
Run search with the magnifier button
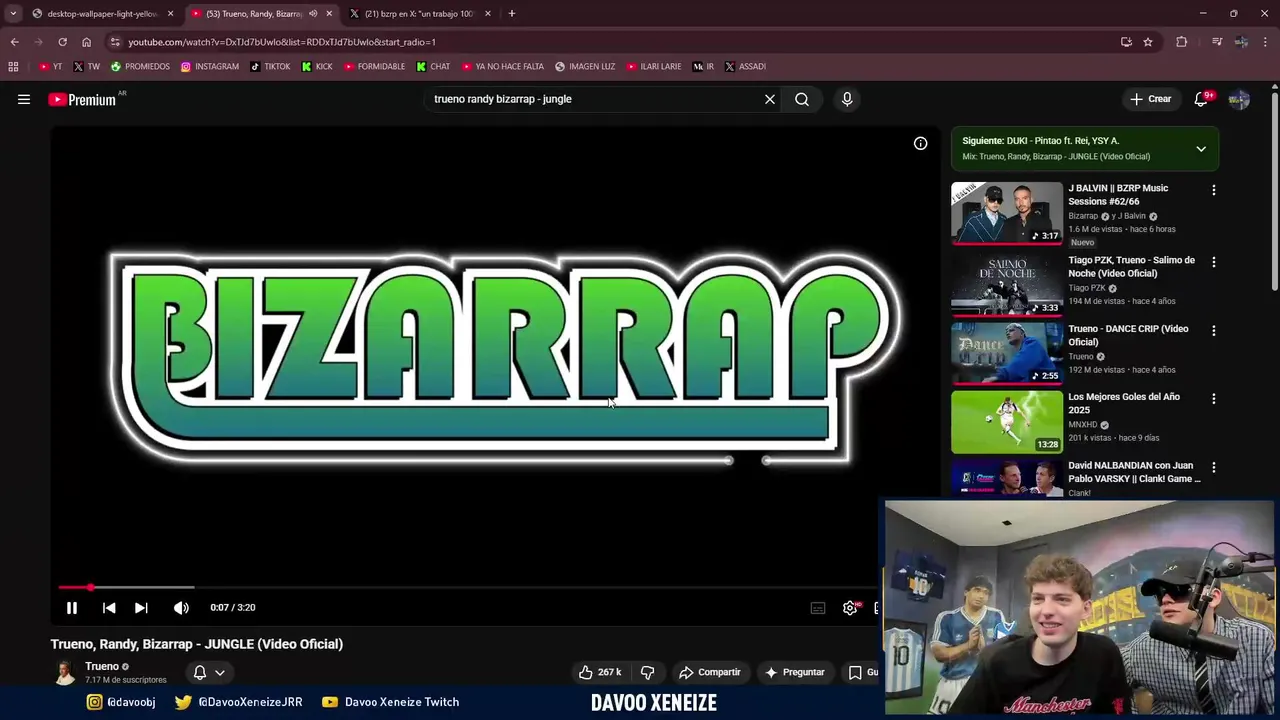click(x=802, y=99)
